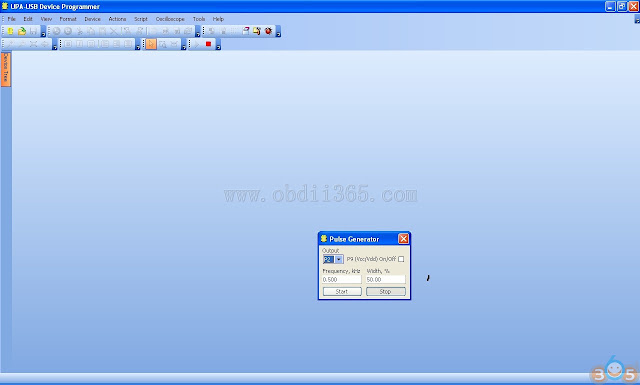Open the View menu
This screenshot has height=385, width=640.
[46, 19]
